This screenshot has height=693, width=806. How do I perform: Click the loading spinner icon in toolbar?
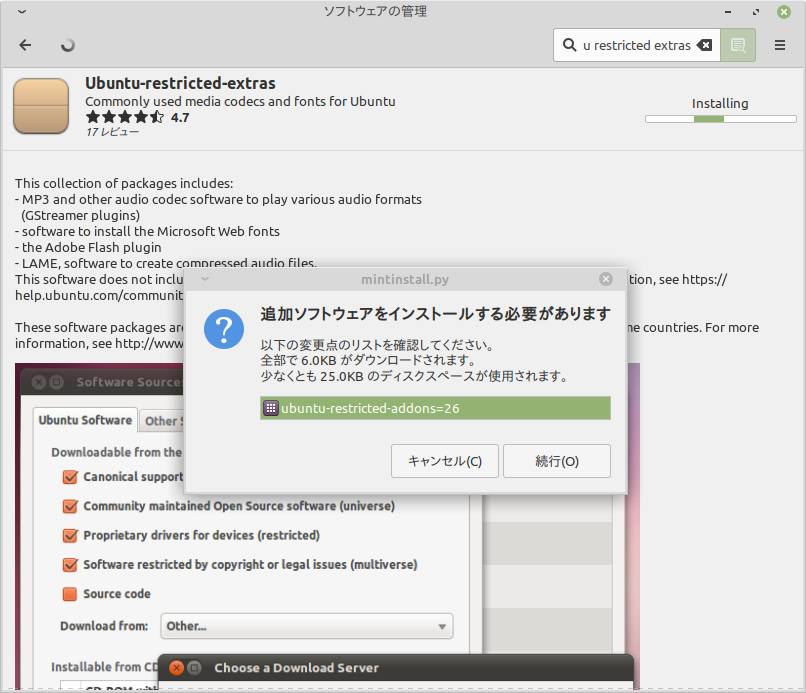[67, 45]
